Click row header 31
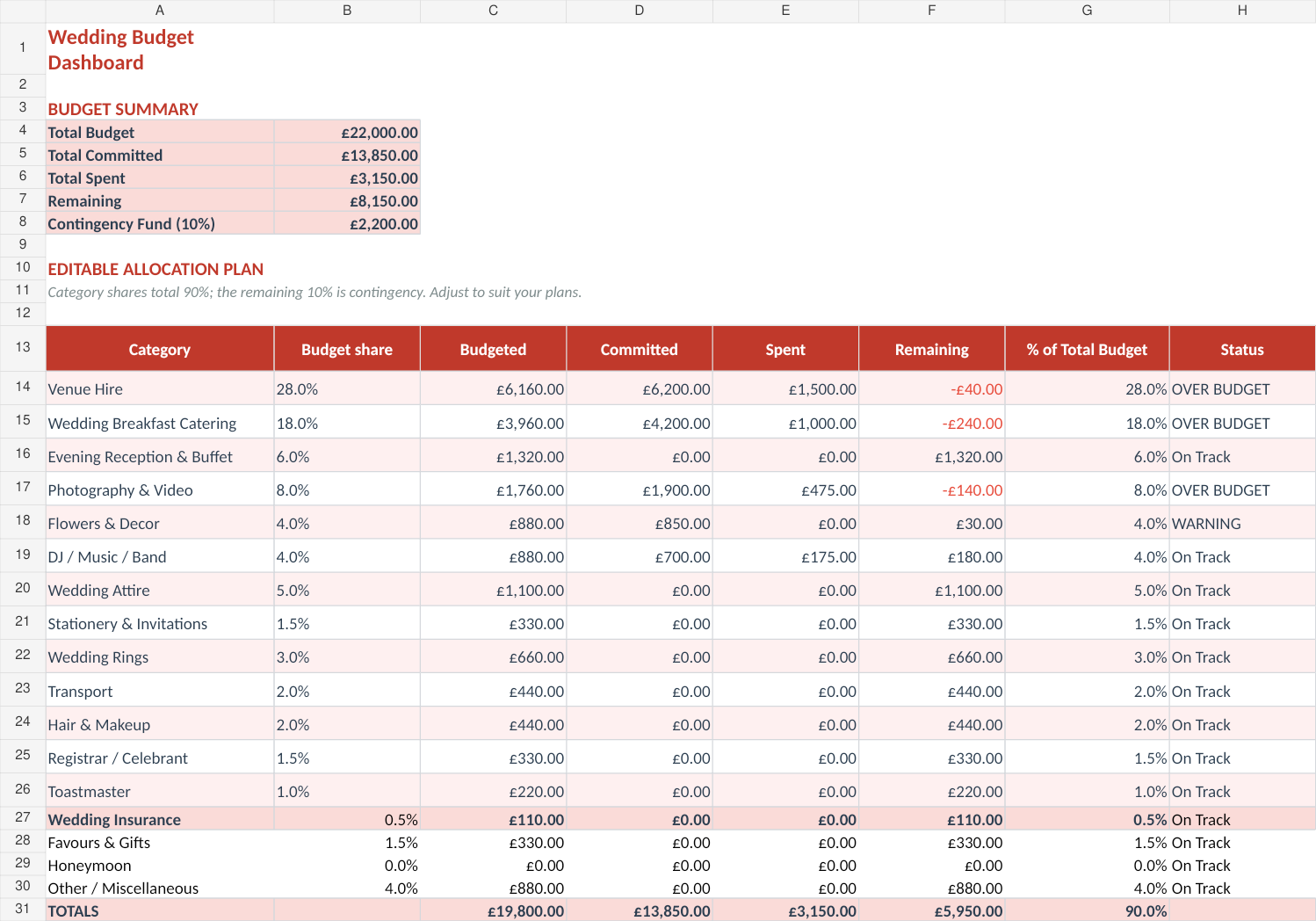1316x921 pixels. click(x=23, y=909)
